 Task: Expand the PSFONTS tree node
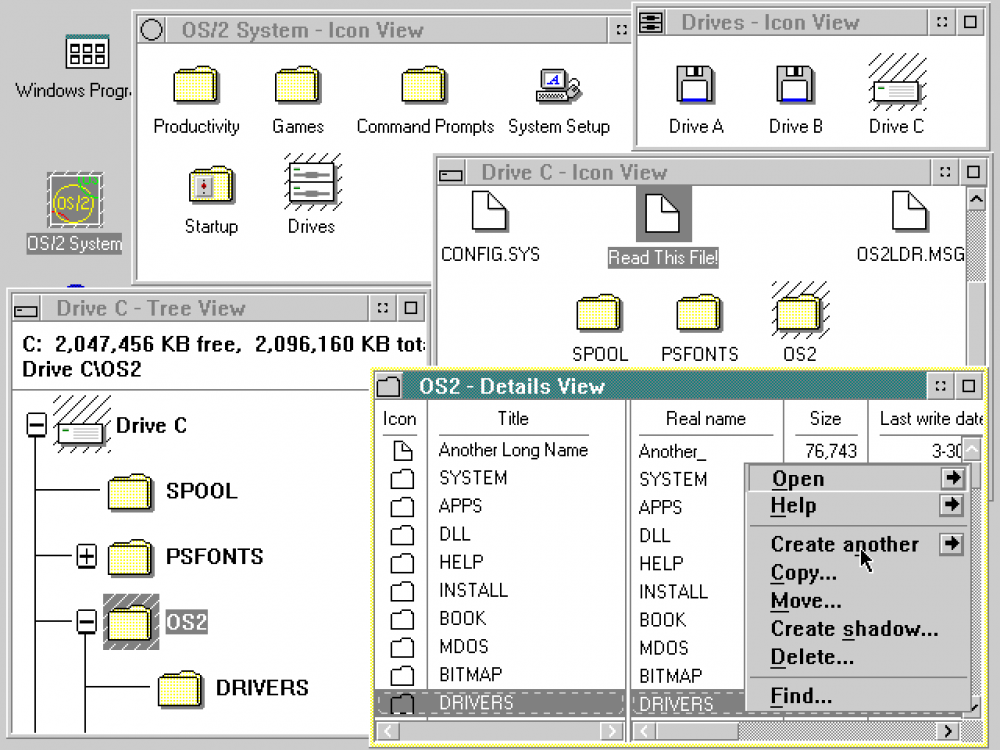coord(87,557)
